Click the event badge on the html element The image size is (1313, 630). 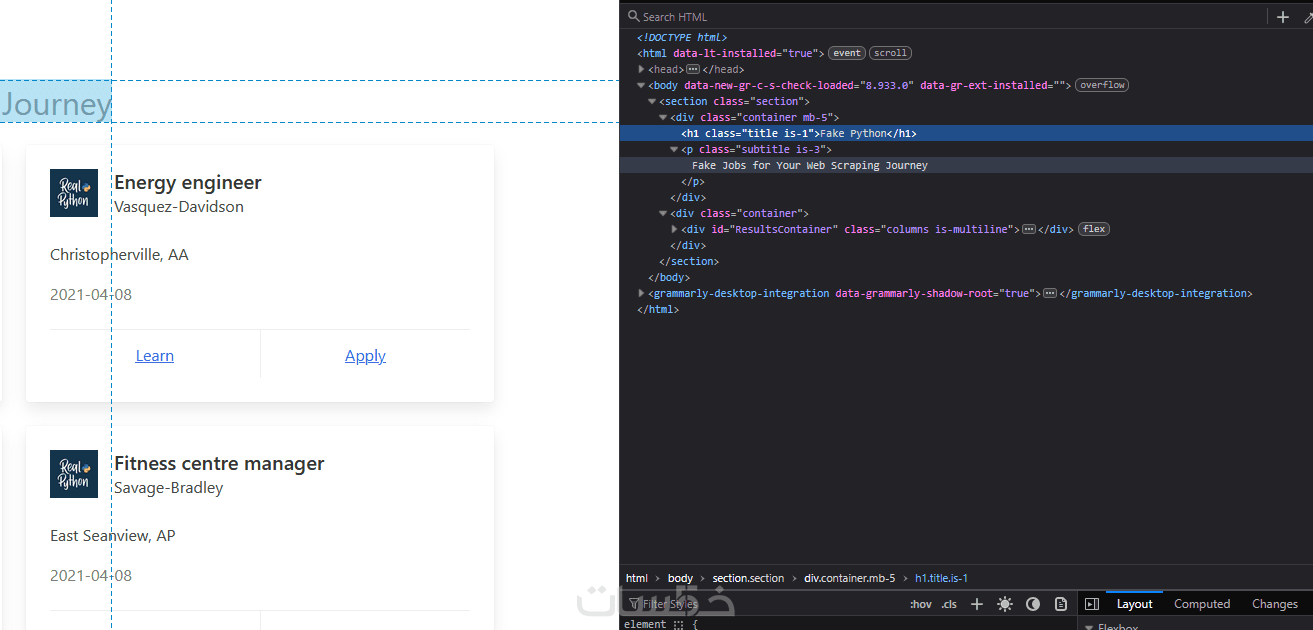847,53
